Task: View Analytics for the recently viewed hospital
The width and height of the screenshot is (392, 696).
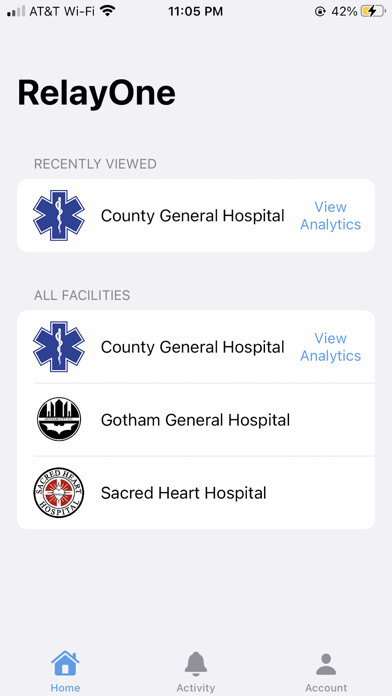Action: coord(331,215)
